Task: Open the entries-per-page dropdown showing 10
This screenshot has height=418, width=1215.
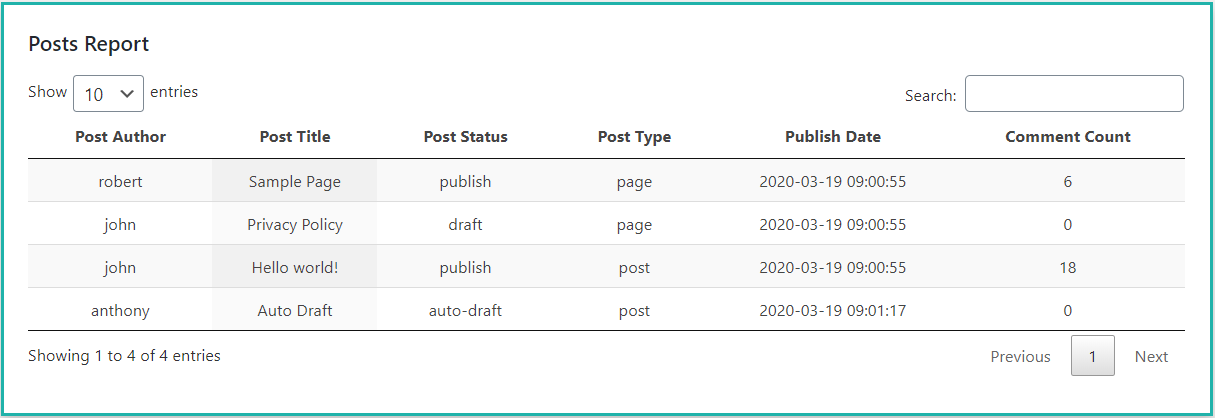Action: [108, 93]
